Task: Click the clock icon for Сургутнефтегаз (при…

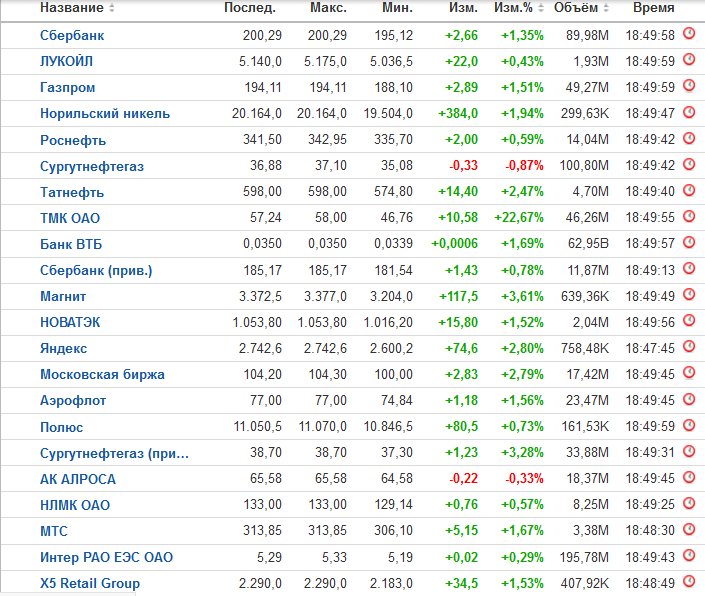Action: [x=689, y=451]
